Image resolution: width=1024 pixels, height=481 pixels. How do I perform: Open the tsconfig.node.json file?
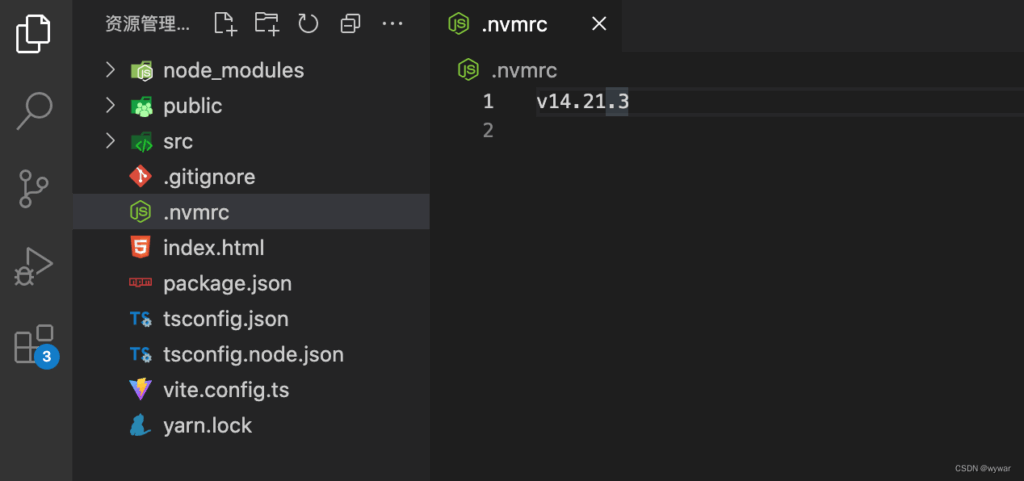253,354
